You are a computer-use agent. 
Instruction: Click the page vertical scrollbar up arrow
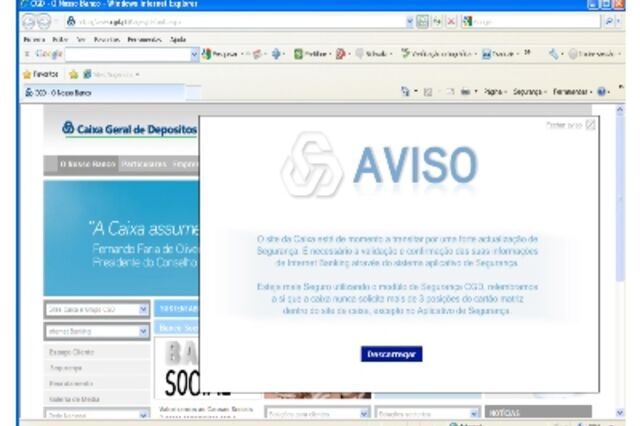(620, 109)
